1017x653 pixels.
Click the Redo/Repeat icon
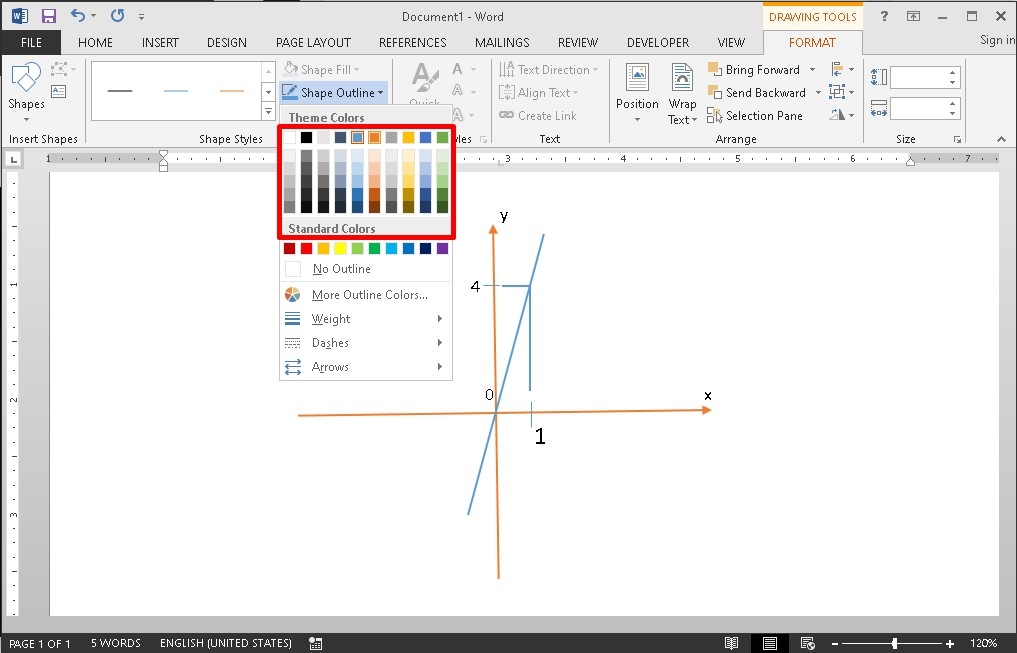pyautogui.click(x=117, y=16)
